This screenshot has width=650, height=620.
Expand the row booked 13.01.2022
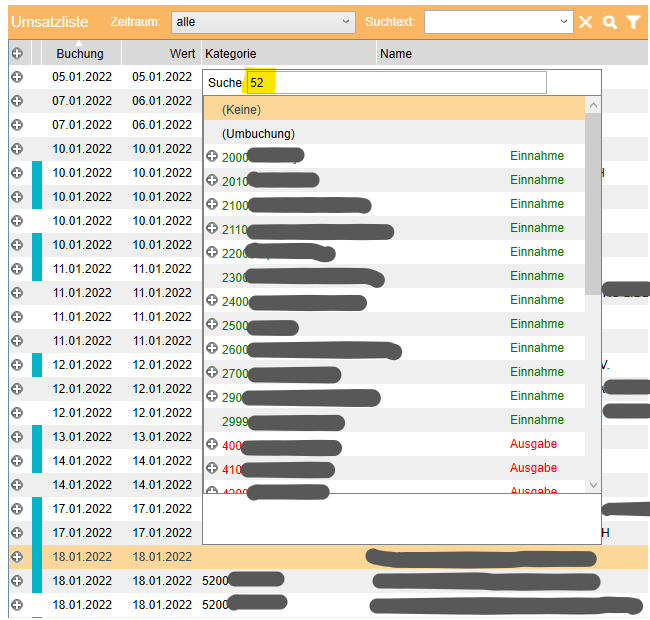click(17, 436)
